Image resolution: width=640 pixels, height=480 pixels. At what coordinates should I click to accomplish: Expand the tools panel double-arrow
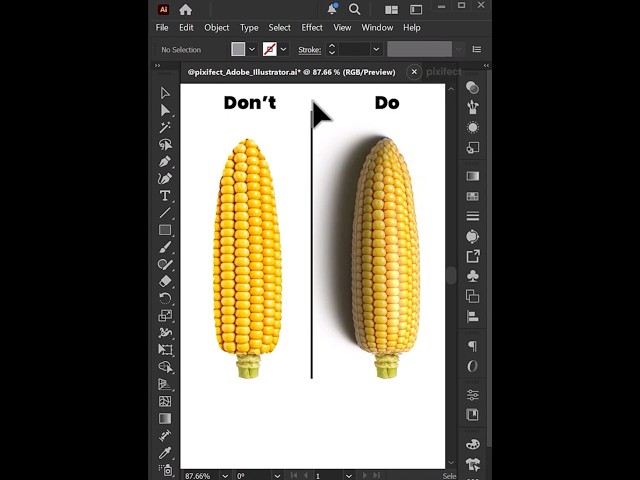158,66
